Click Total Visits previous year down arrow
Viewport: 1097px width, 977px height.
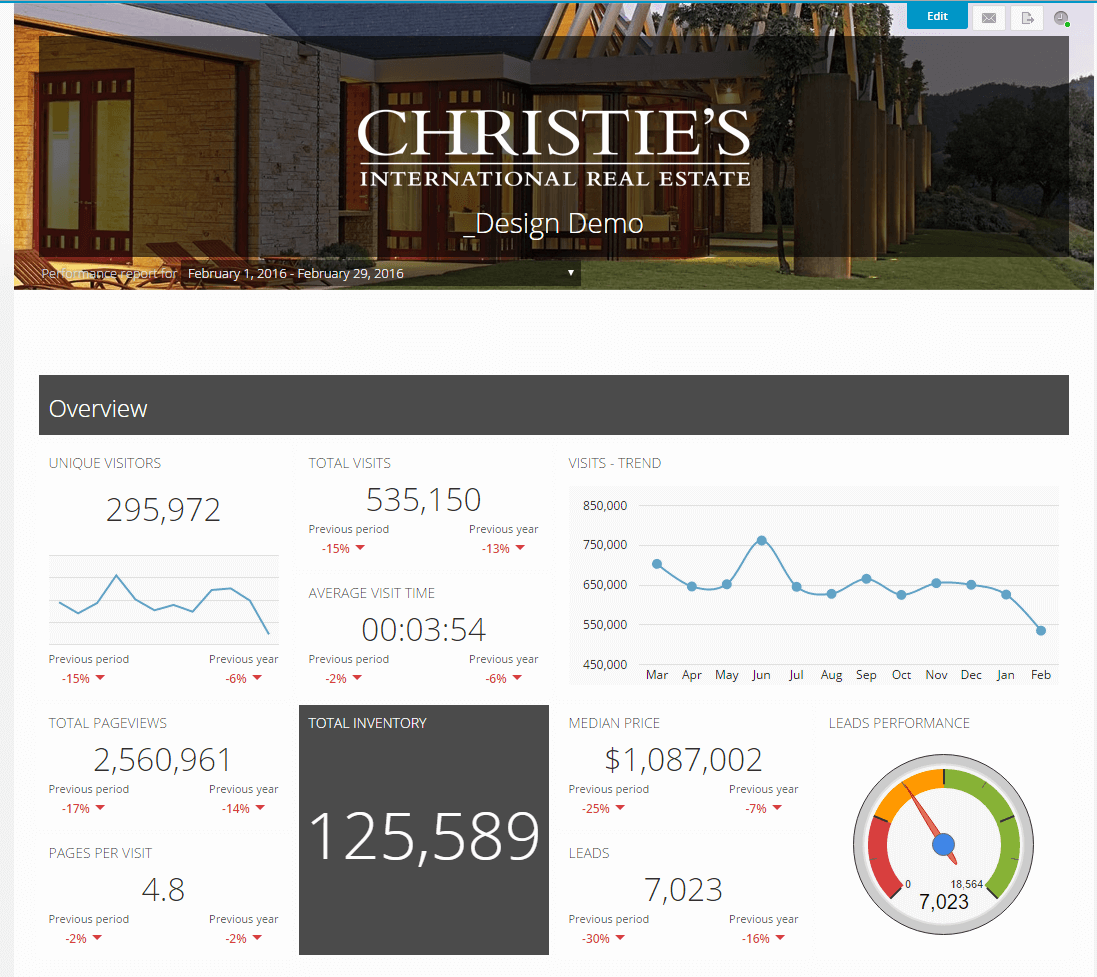tap(520, 547)
